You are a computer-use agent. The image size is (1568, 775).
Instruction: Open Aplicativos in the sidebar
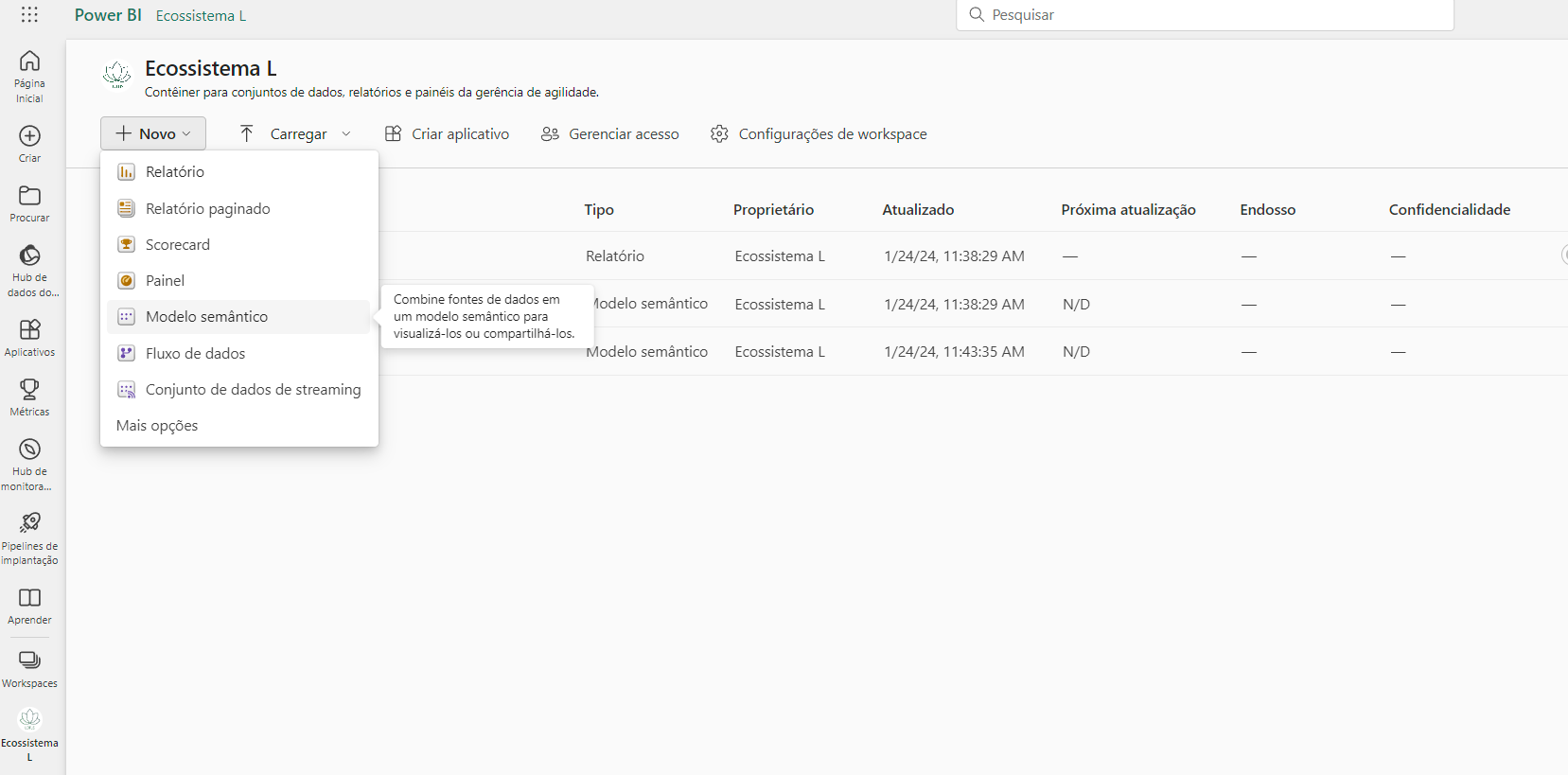click(29, 338)
